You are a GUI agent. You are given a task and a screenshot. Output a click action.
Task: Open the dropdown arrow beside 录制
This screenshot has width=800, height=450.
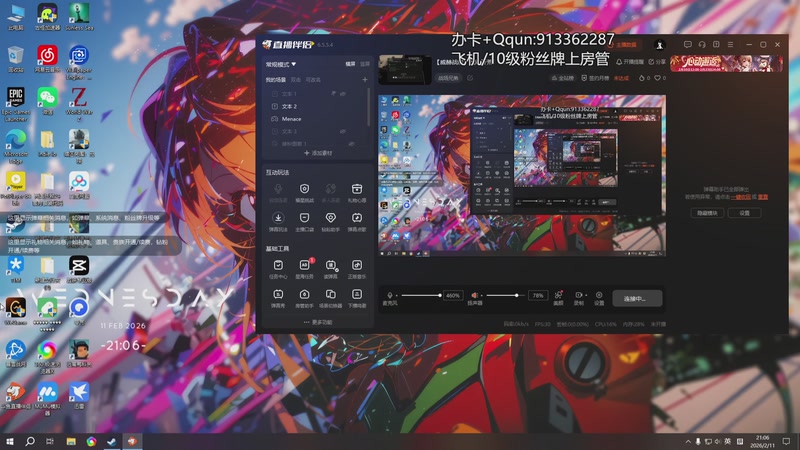pyautogui.click(x=586, y=295)
